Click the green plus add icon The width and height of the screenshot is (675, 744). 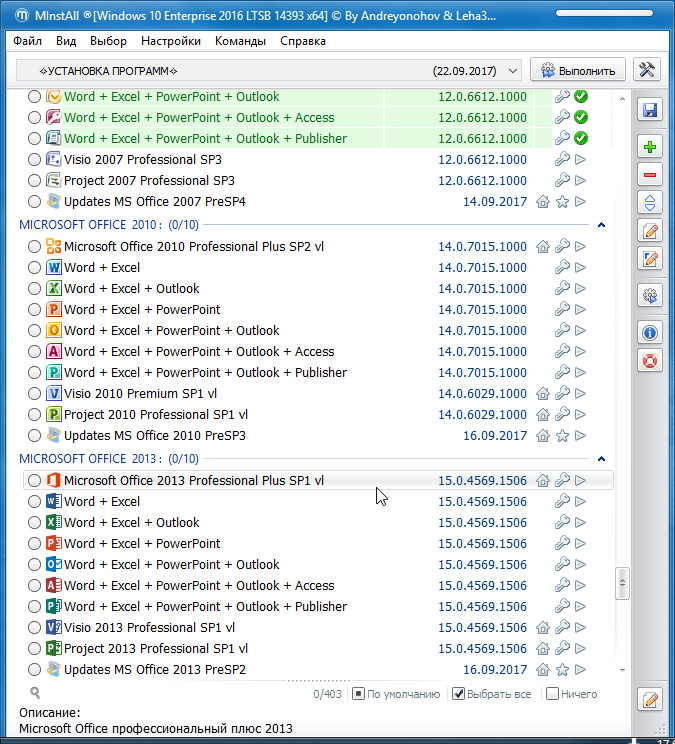point(649,147)
